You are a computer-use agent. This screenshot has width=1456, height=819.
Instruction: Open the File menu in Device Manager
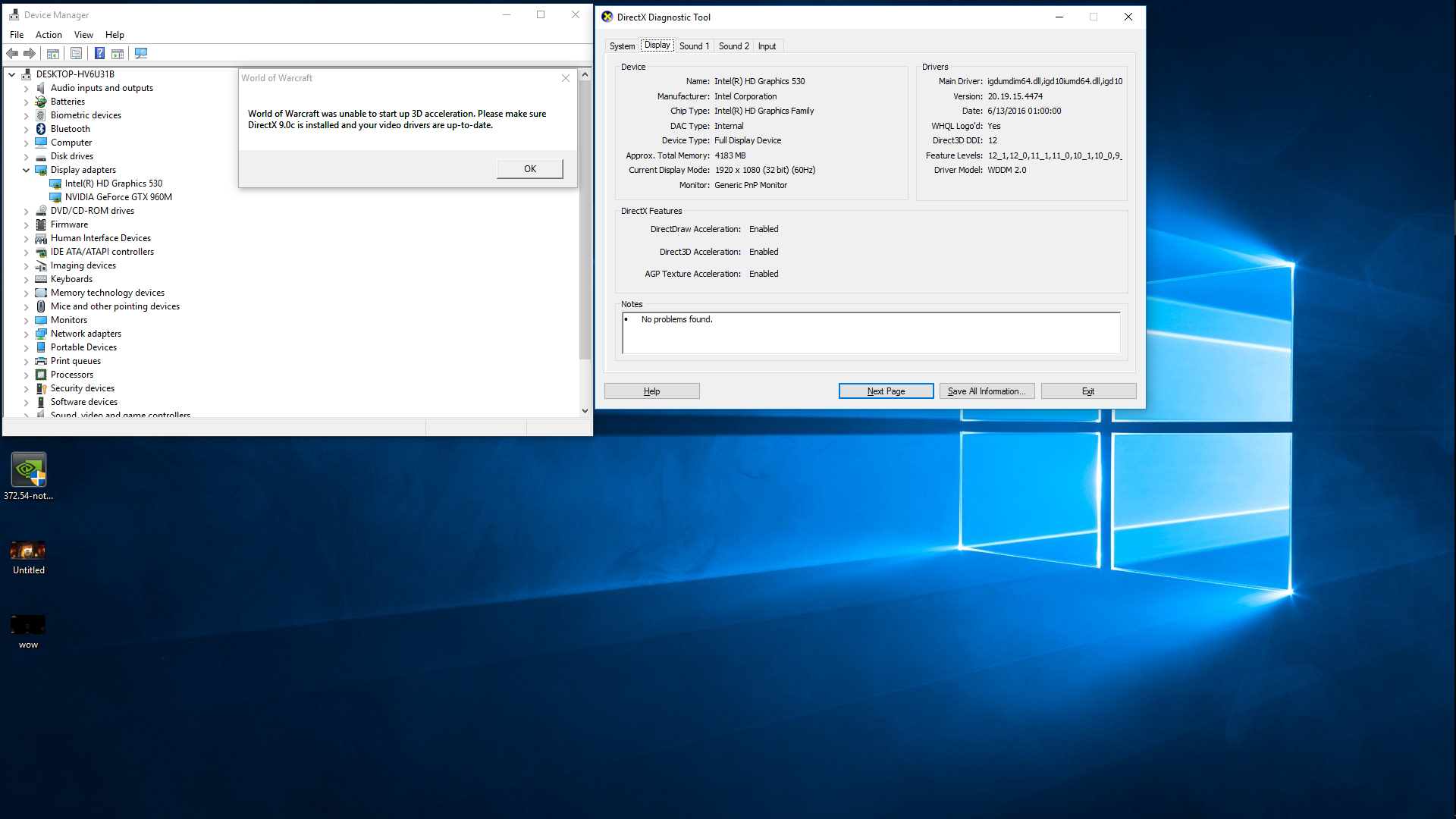(x=17, y=35)
